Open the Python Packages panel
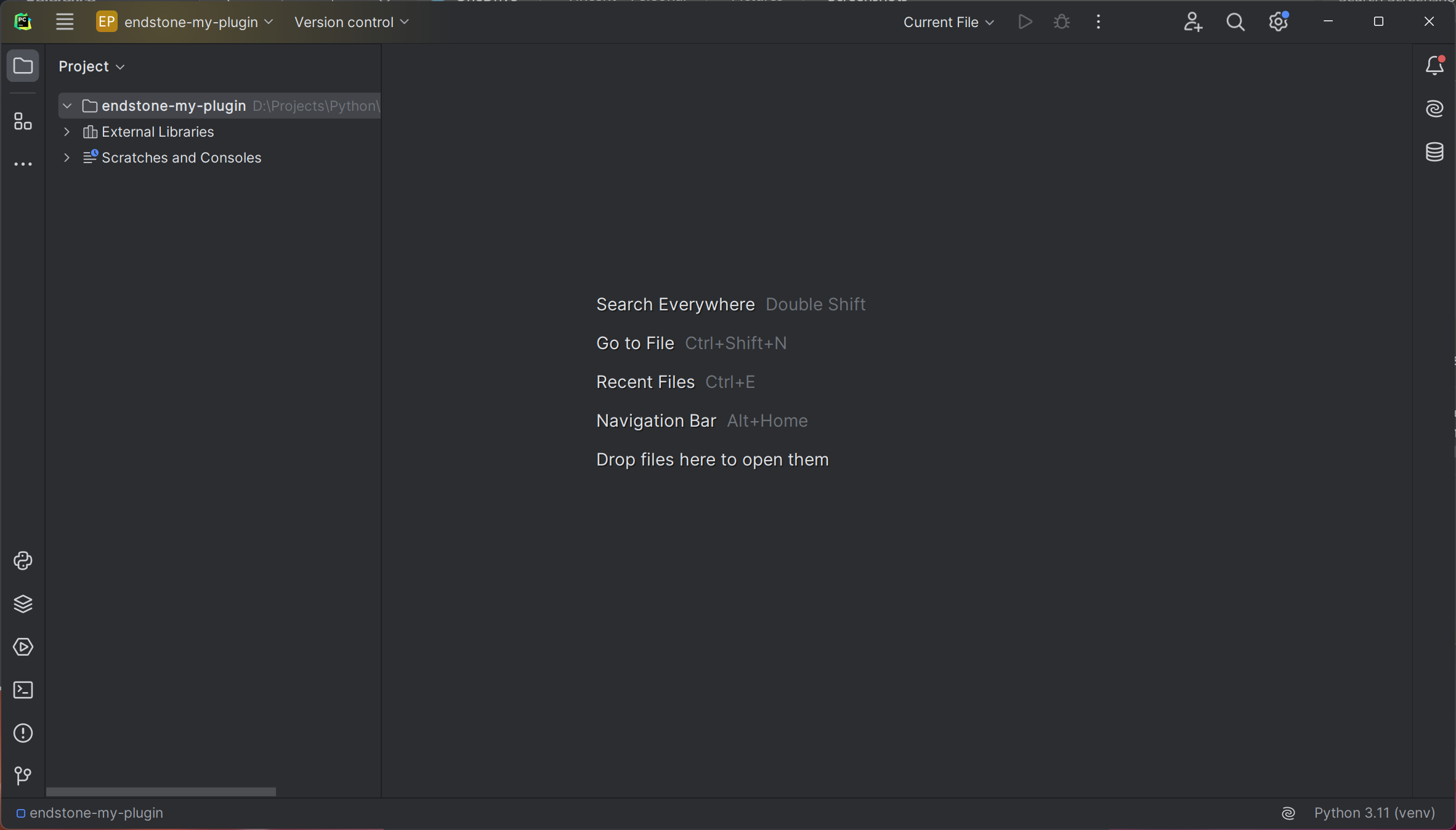 [22, 605]
